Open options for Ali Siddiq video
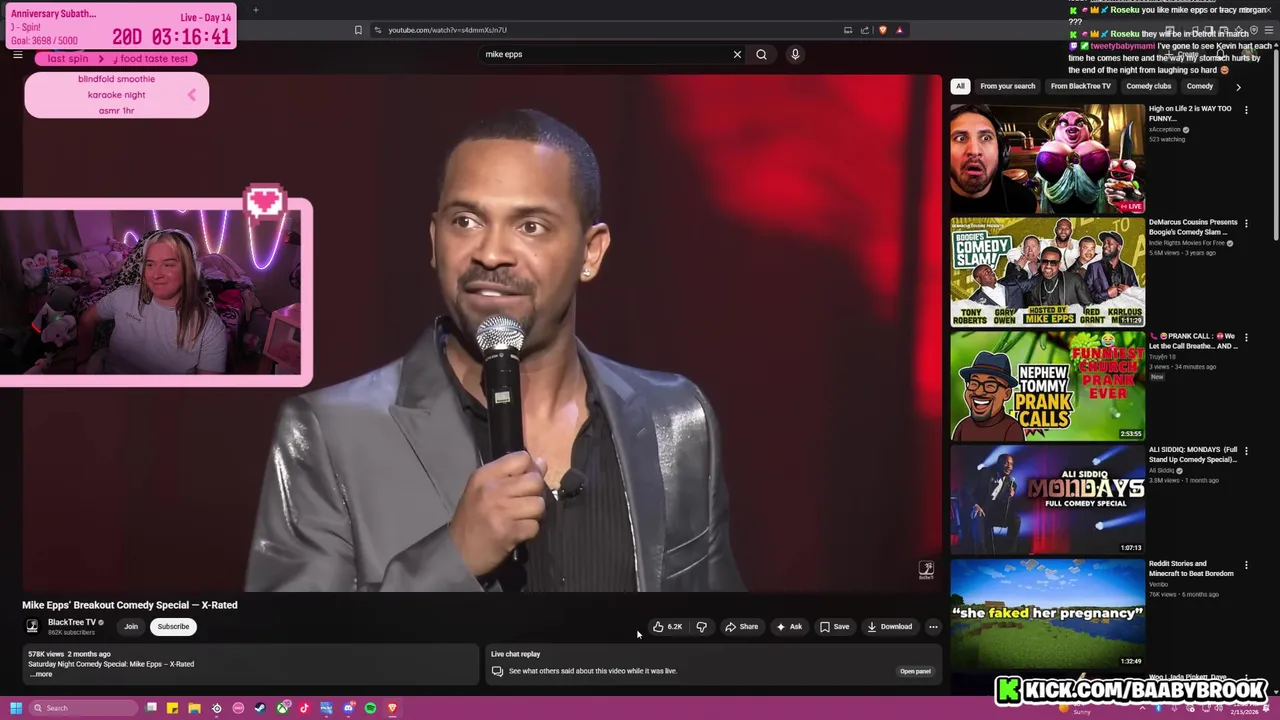The width and height of the screenshot is (1280, 720). coord(1246,451)
